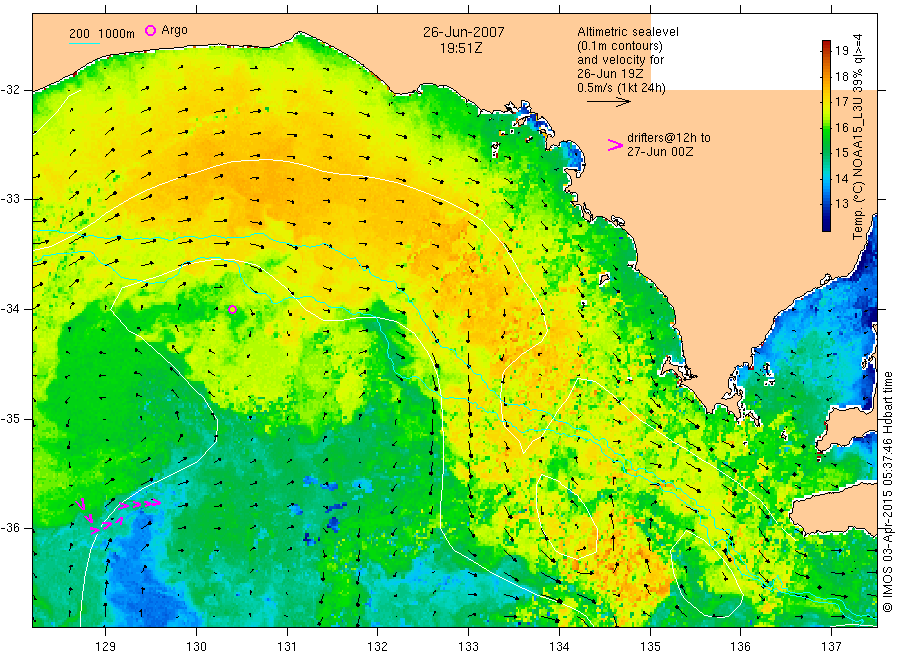Click the longitude label 136
The image size is (900, 660).
coord(740,646)
